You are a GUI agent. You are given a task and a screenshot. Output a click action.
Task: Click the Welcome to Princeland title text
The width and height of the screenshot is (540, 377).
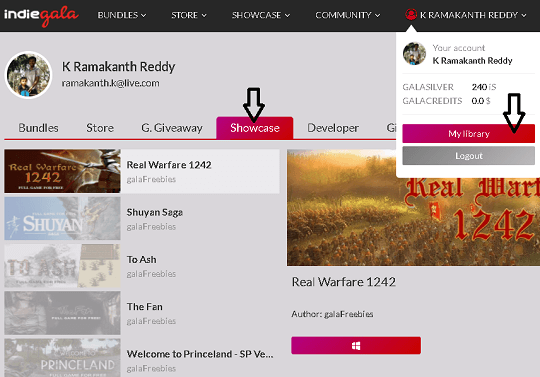[x=200, y=354]
